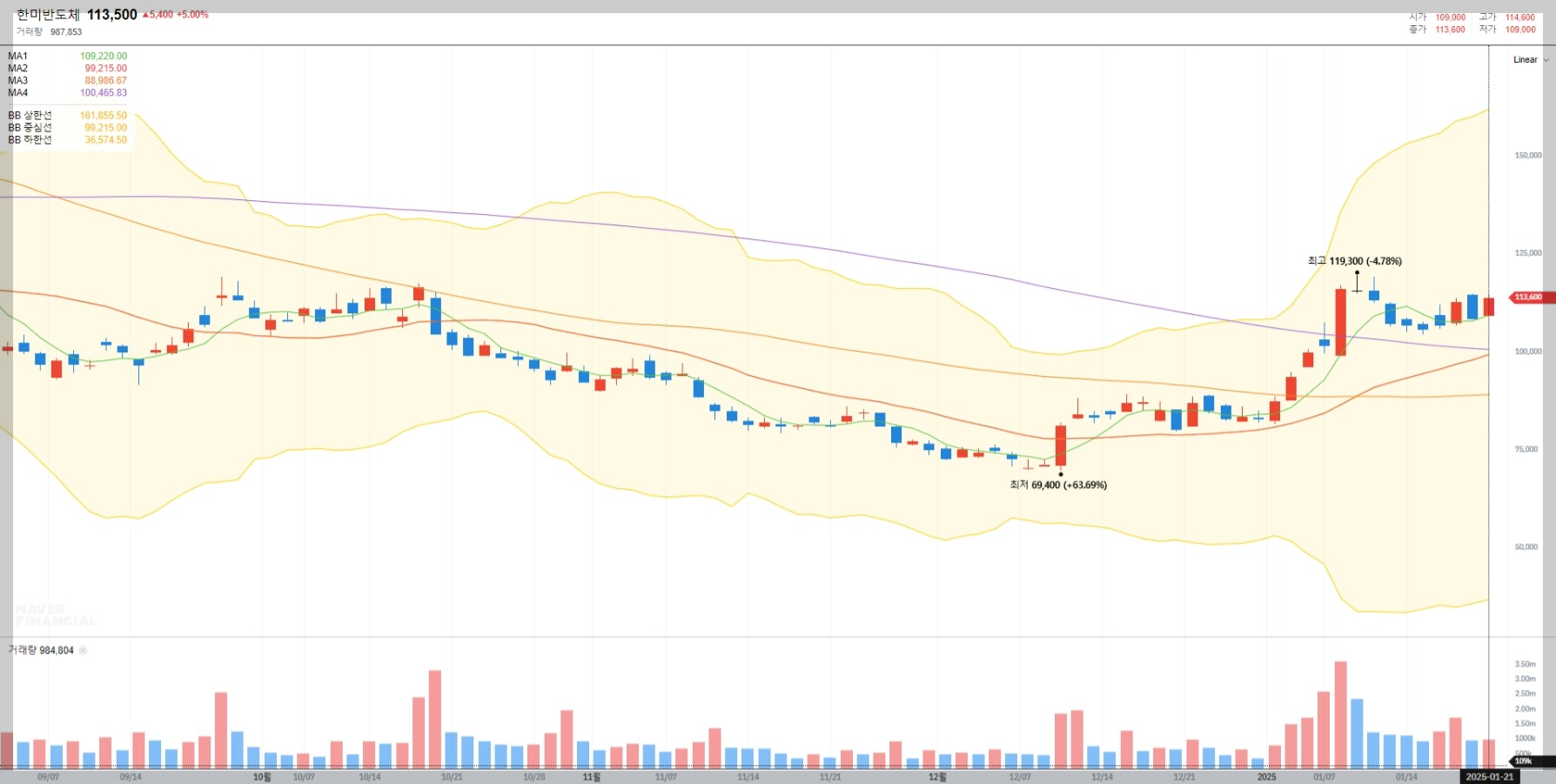Image resolution: width=1556 pixels, height=784 pixels.
Task: Click the 09/07 date on time axis
Action: [49, 777]
